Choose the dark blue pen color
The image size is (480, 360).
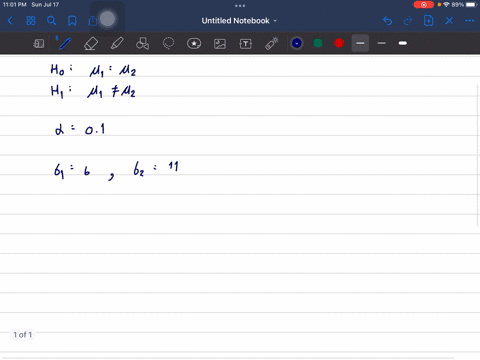point(297,43)
